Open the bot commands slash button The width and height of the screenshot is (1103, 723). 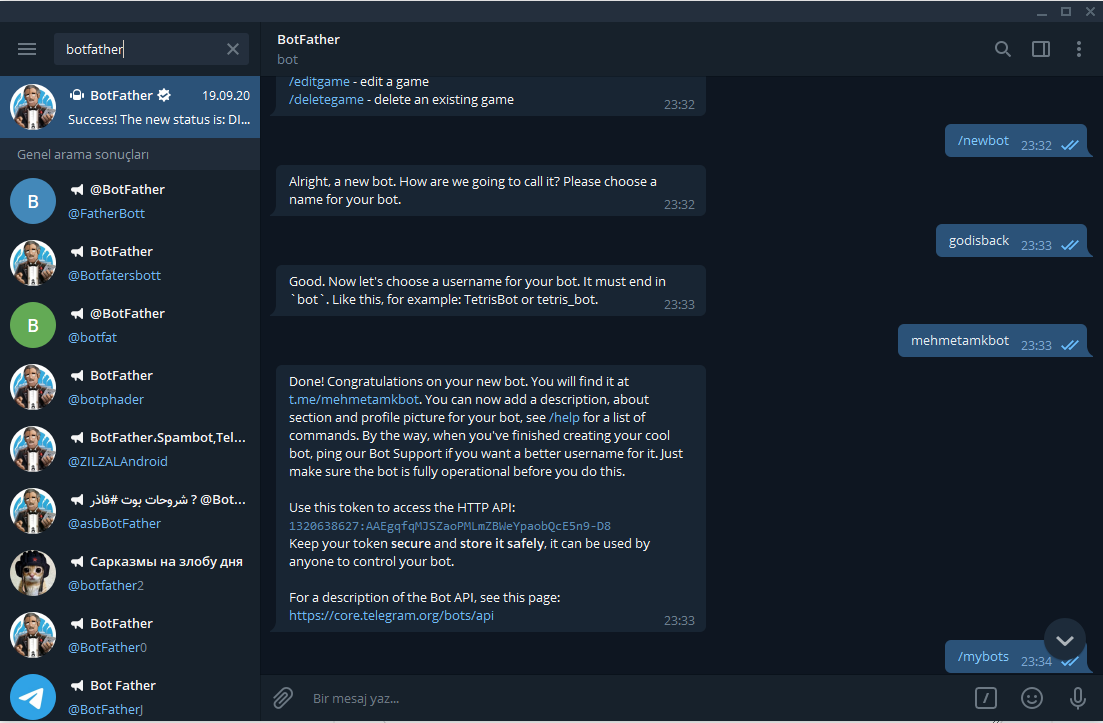point(986,698)
